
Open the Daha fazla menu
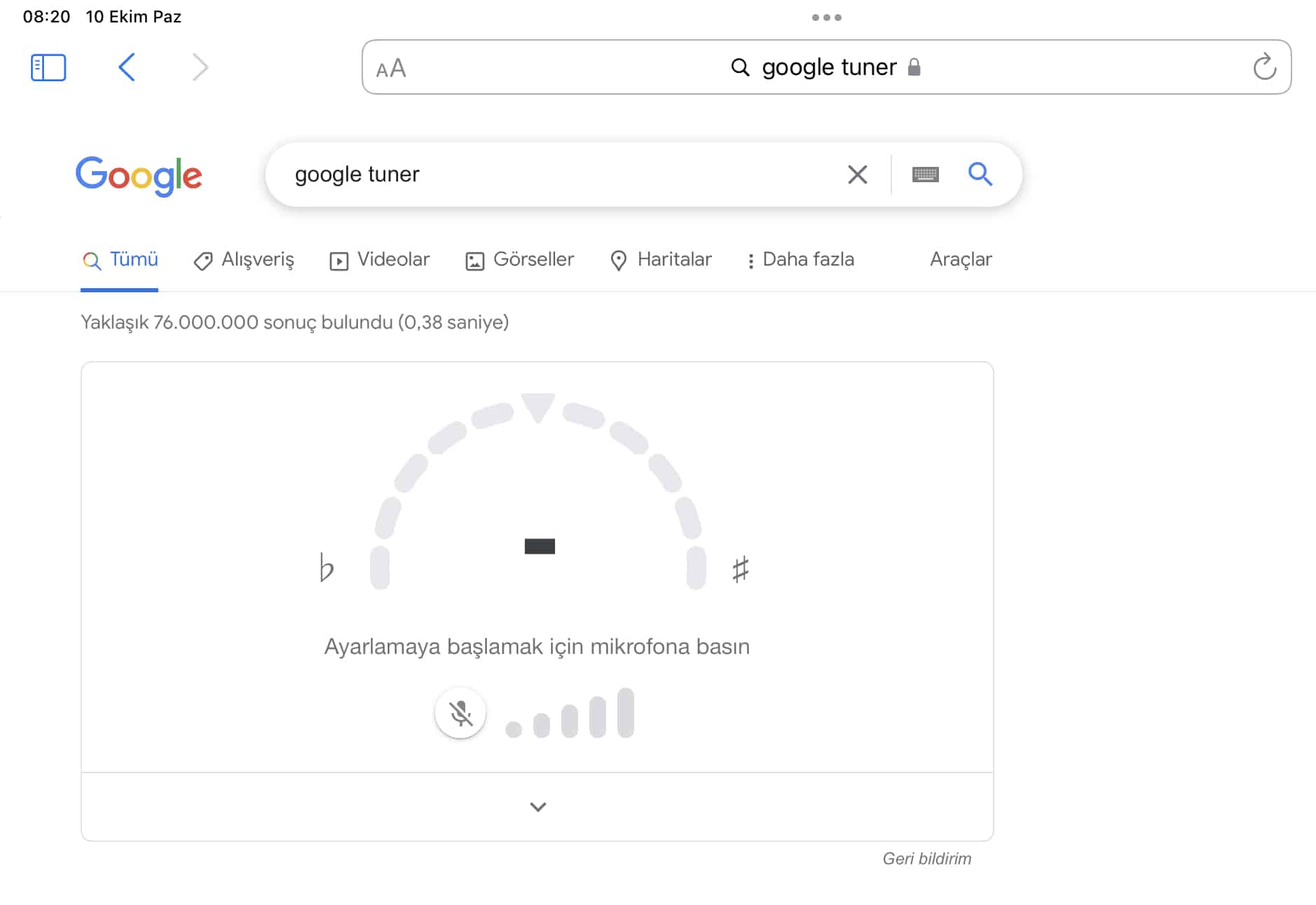coord(800,259)
